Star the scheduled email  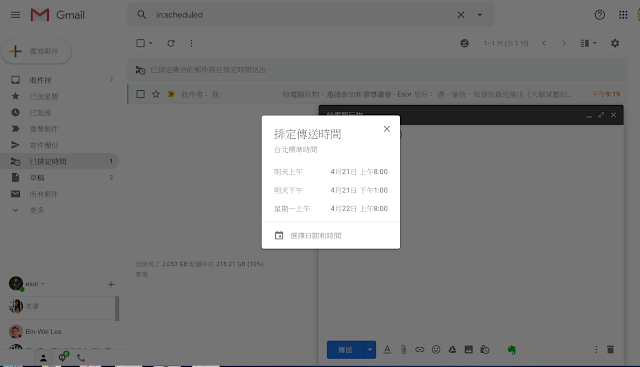coord(156,94)
